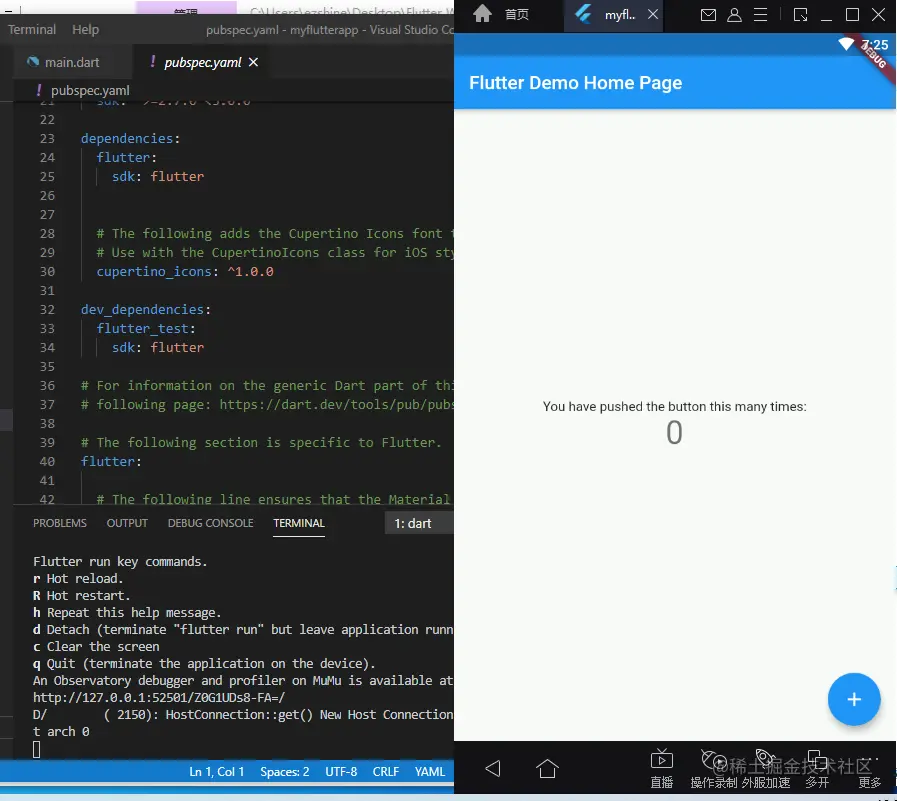The height and width of the screenshot is (801, 897).
Task: Click the observatory URL http://127.0.0.1:52501 in terminal
Action: pyautogui.click(x=158, y=697)
